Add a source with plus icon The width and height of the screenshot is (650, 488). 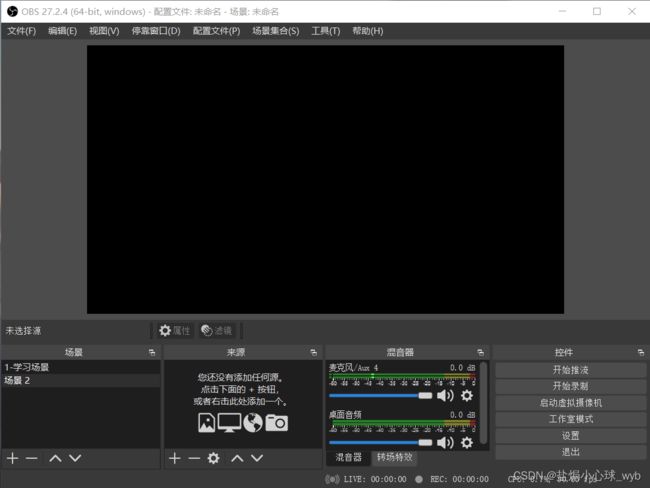tap(175, 458)
